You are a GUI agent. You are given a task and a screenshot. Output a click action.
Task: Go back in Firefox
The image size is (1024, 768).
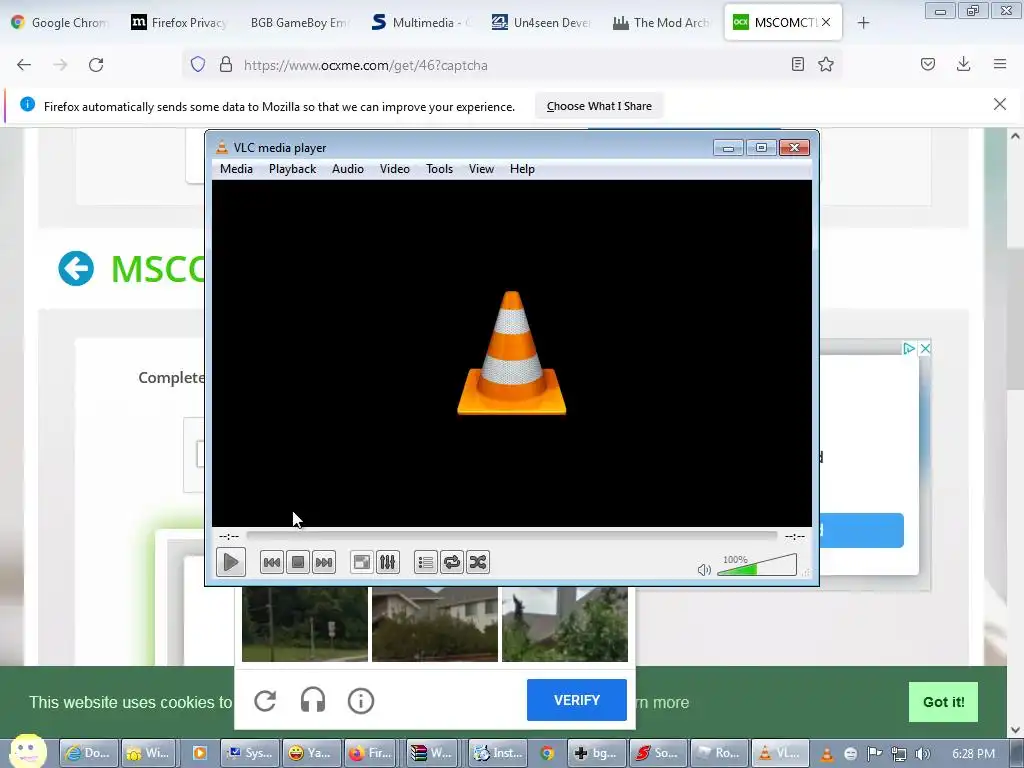point(24,65)
